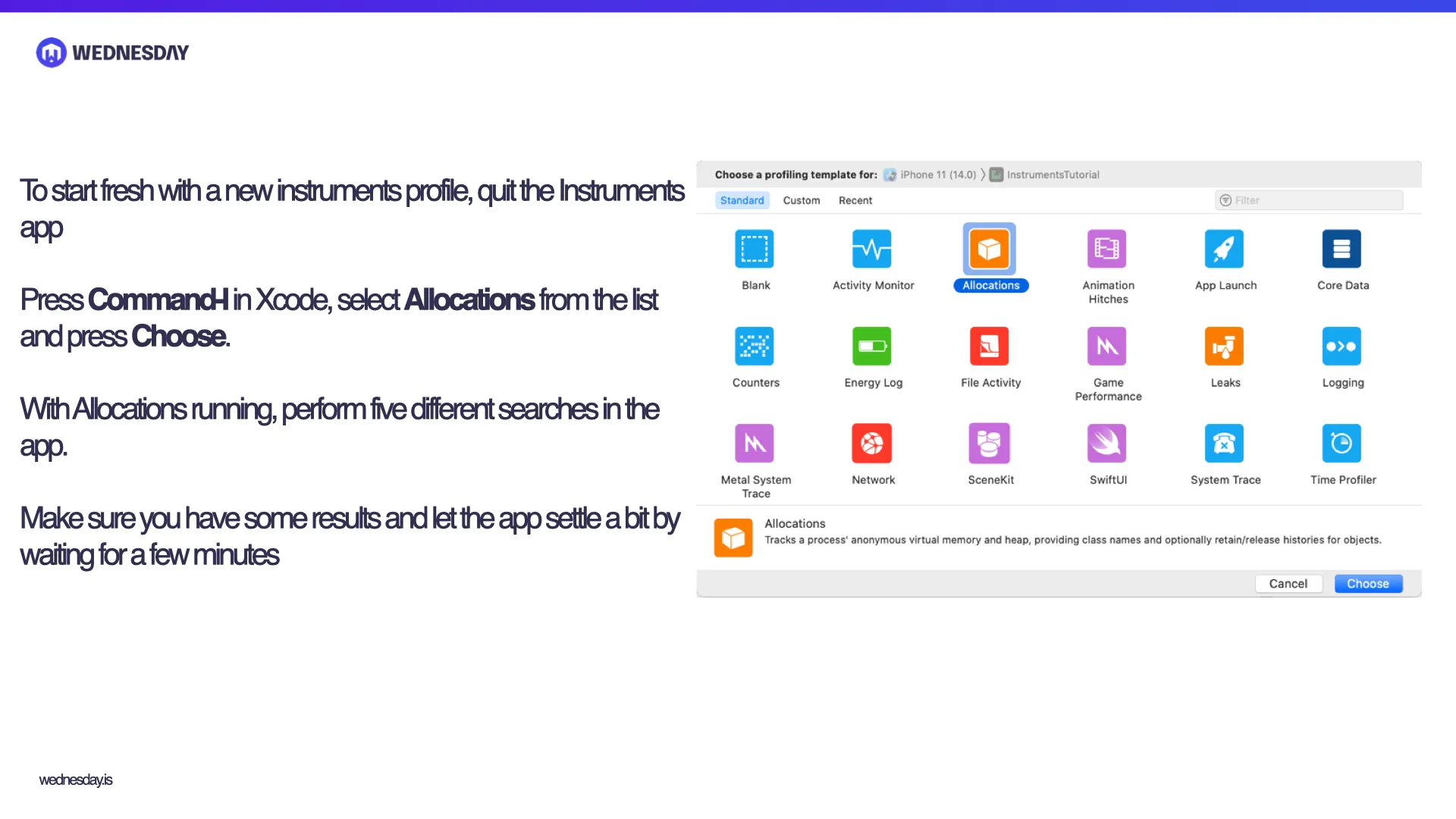Select the Blank template icon

tap(755, 249)
